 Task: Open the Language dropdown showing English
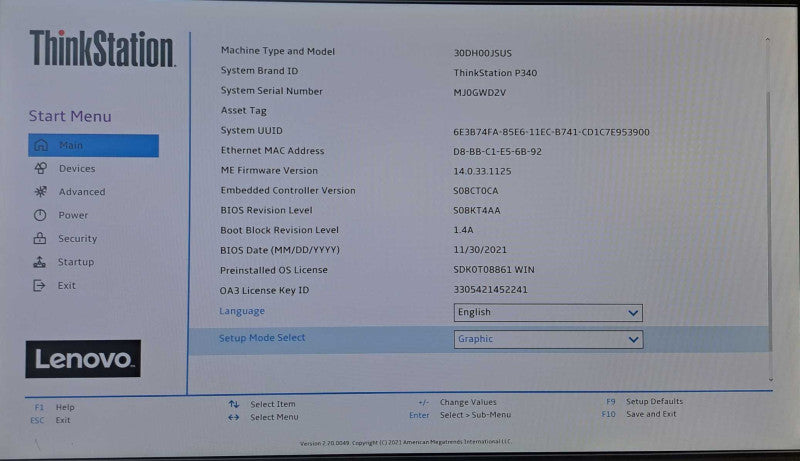548,313
